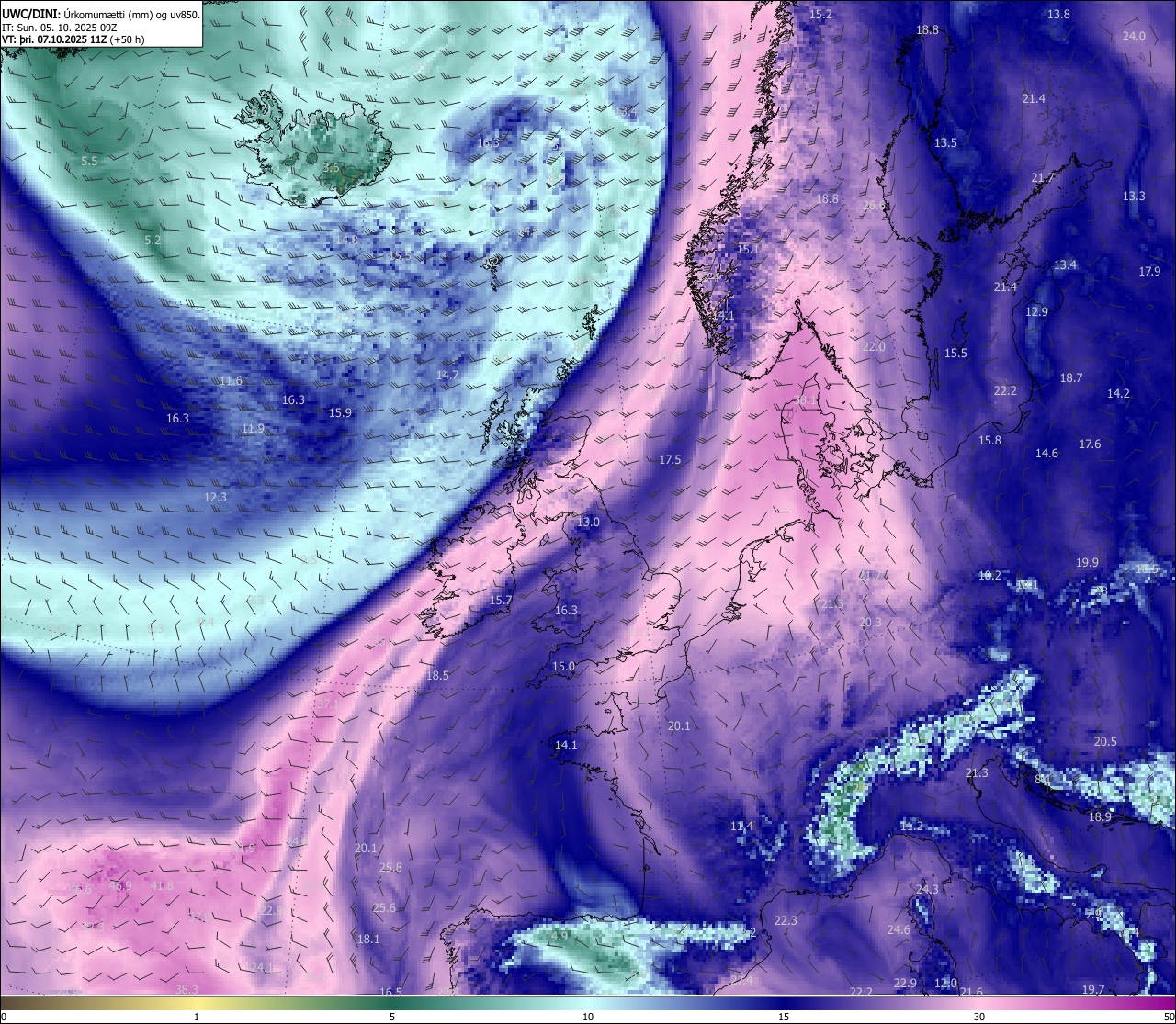Click the 18.7 value on the map
The height and width of the screenshot is (1024, 1176).
tap(1071, 377)
